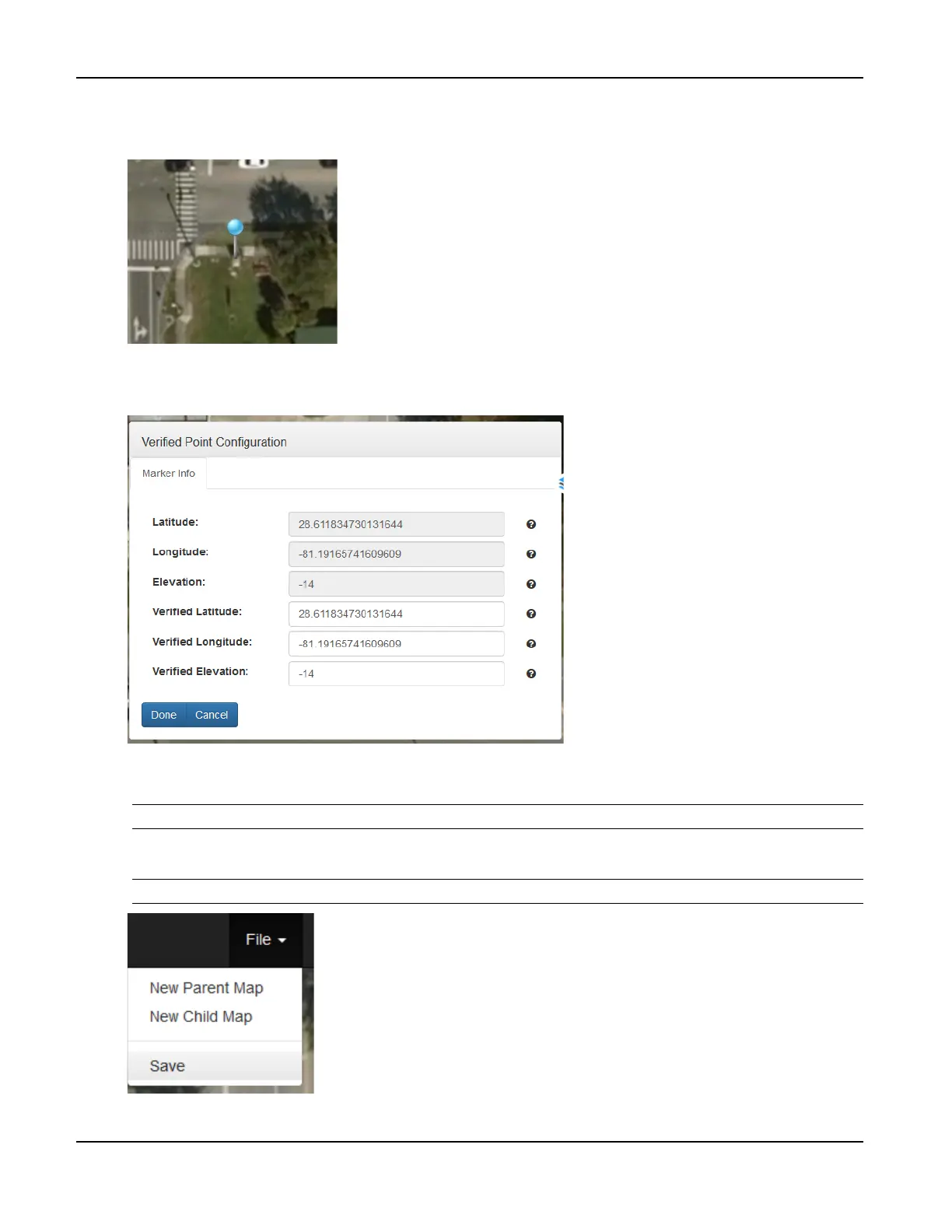Click the Verified Longitude label
The height and width of the screenshot is (1232, 952).
[x=202, y=642]
